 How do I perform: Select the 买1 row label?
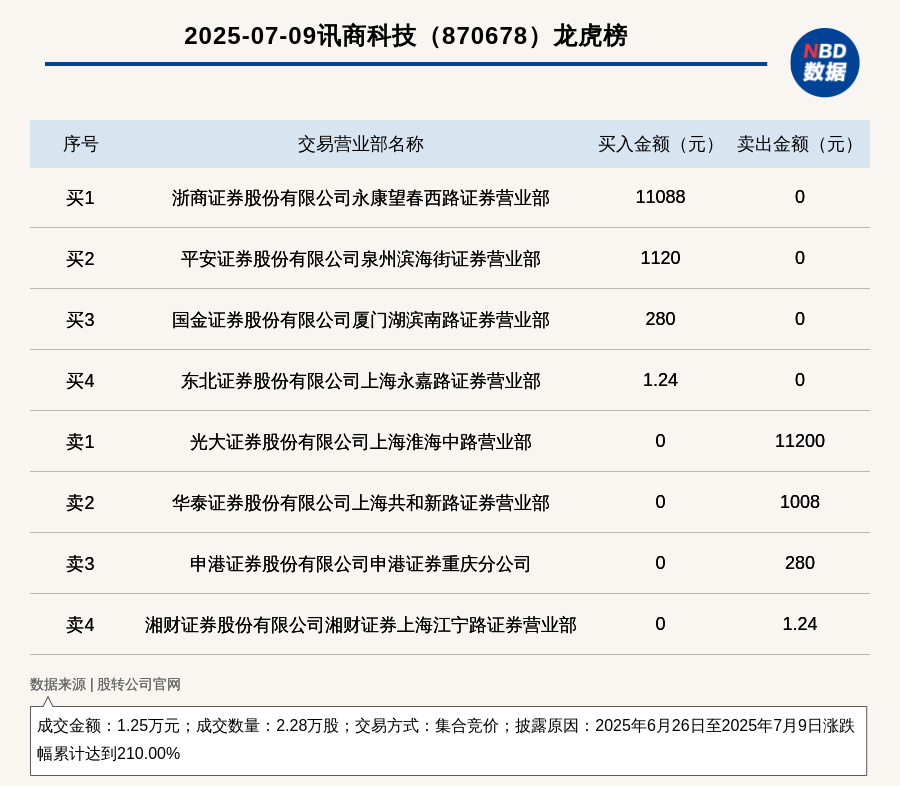(80, 198)
